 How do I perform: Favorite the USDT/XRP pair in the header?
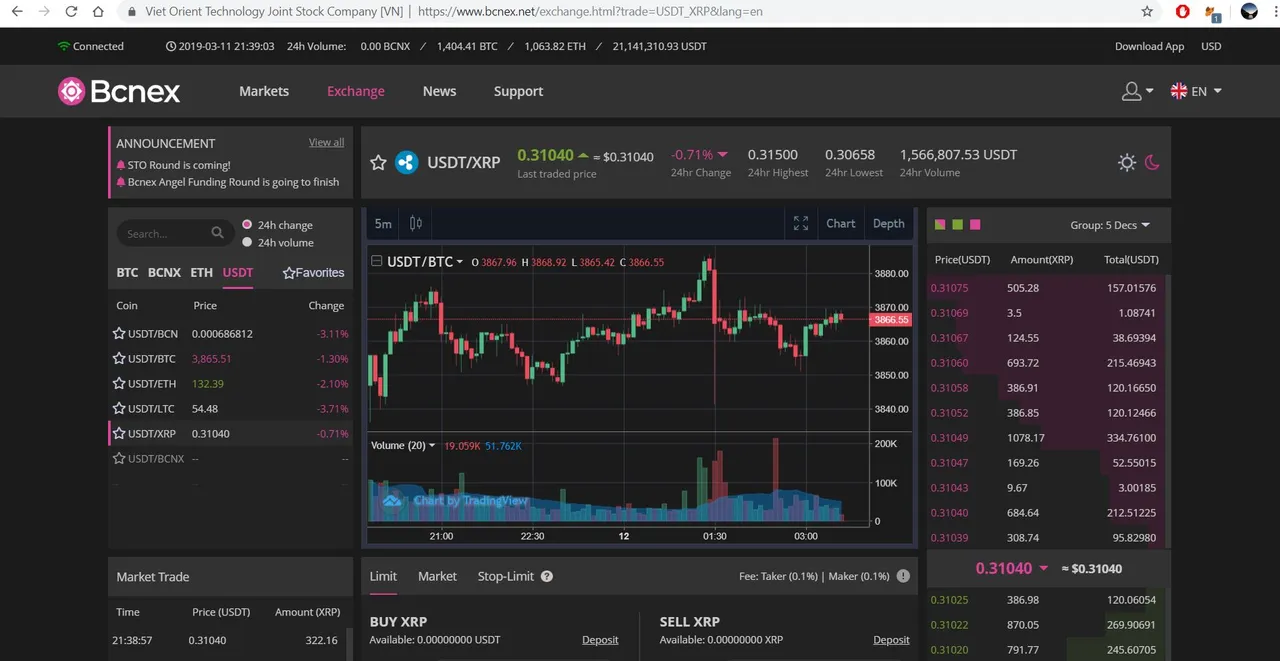378,162
